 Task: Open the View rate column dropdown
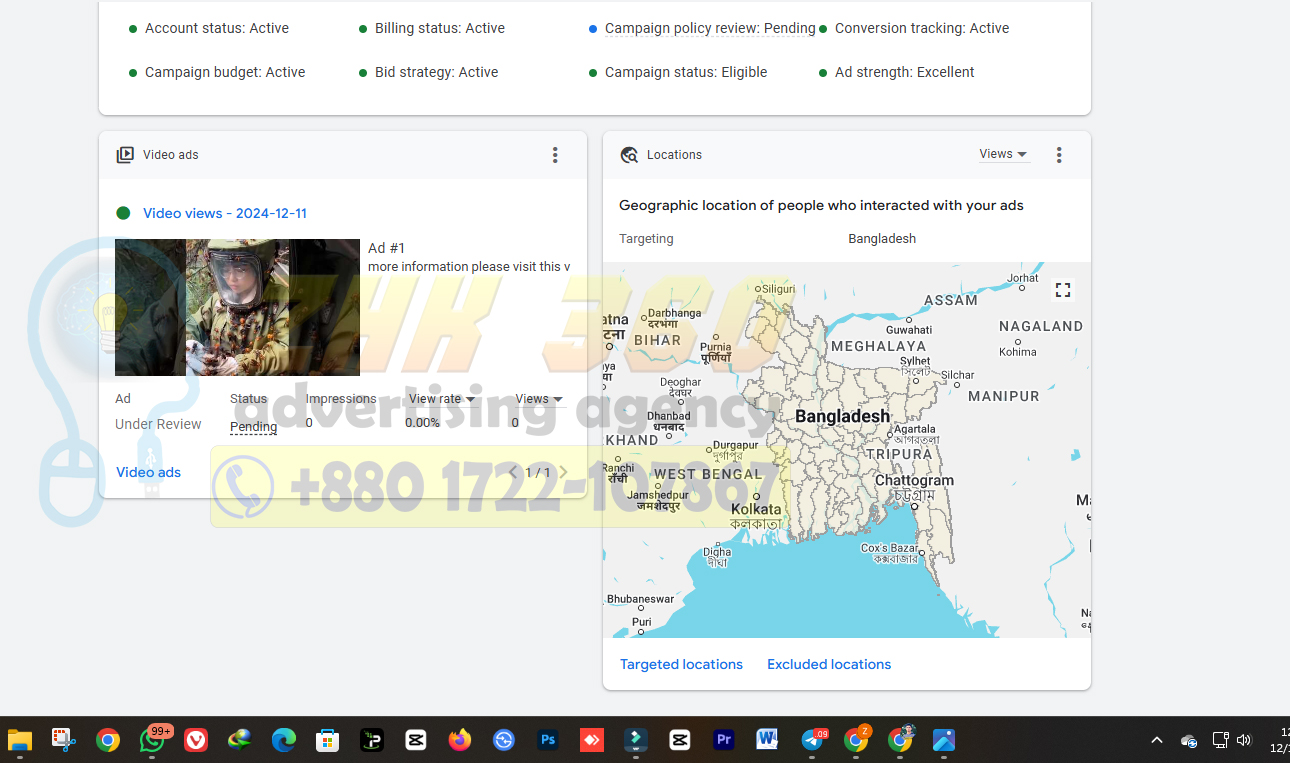click(x=442, y=399)
